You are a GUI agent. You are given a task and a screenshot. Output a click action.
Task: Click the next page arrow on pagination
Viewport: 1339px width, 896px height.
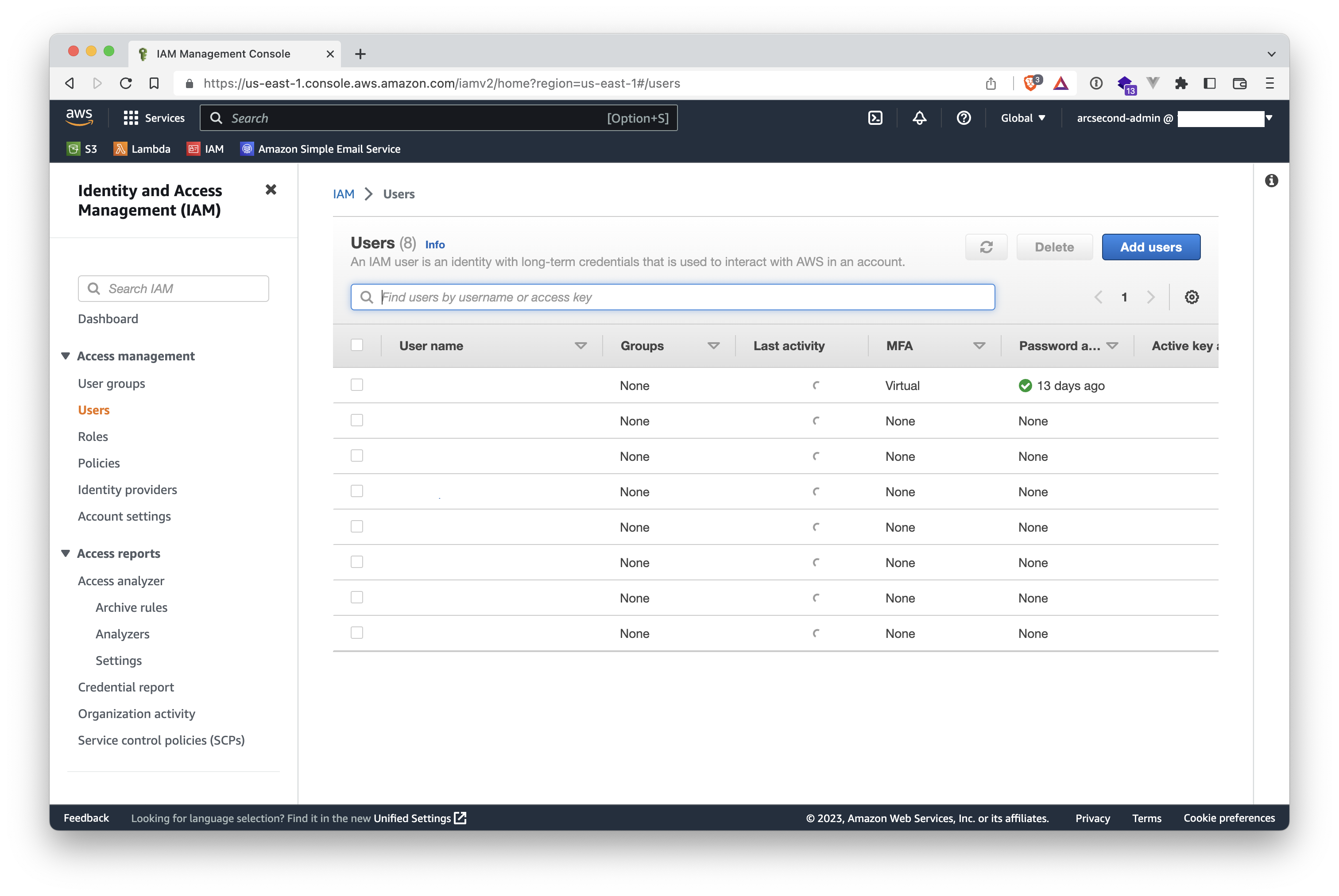pos(1150,296)
